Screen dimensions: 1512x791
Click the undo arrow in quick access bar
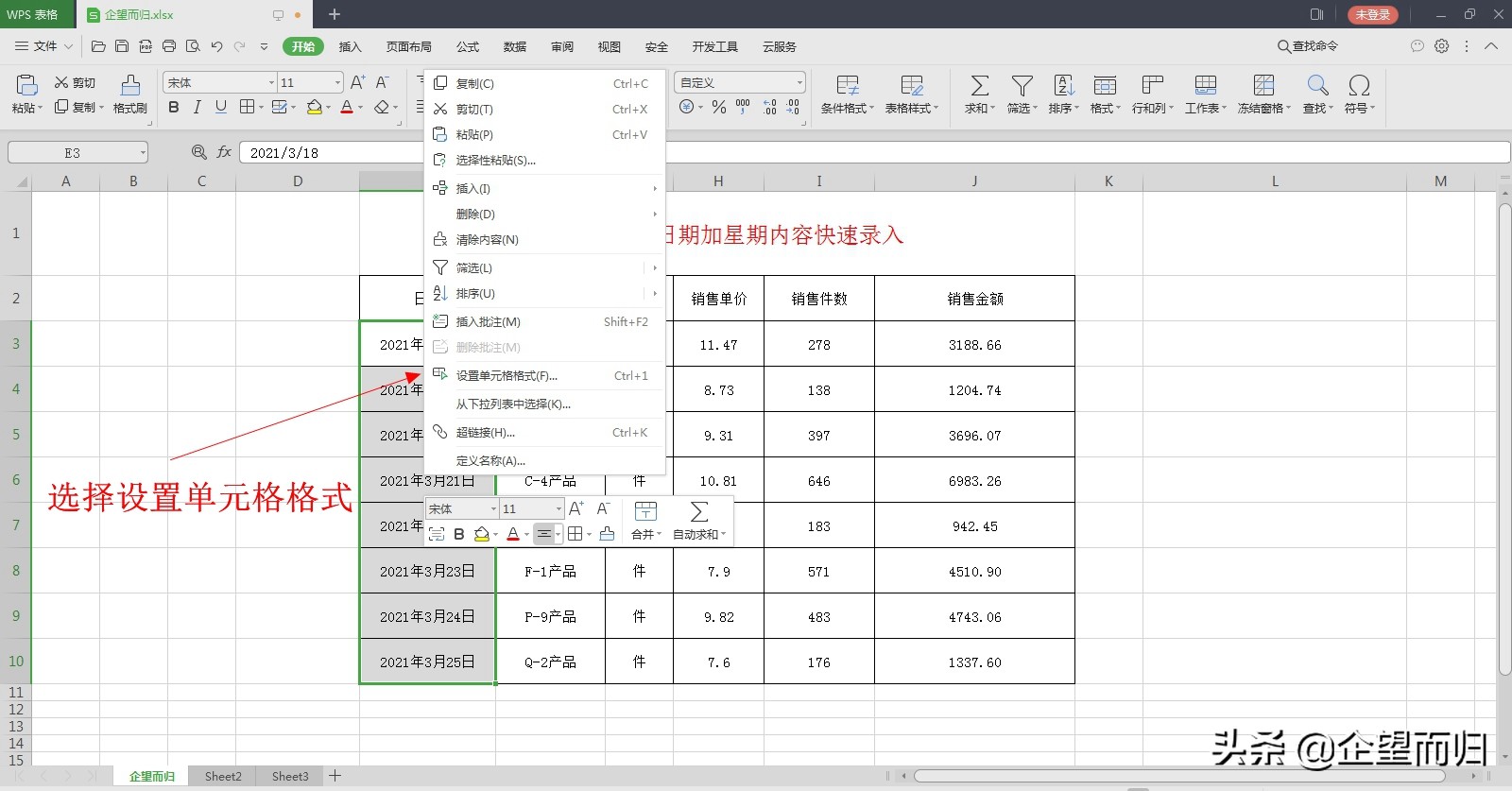tap(216, 46)
